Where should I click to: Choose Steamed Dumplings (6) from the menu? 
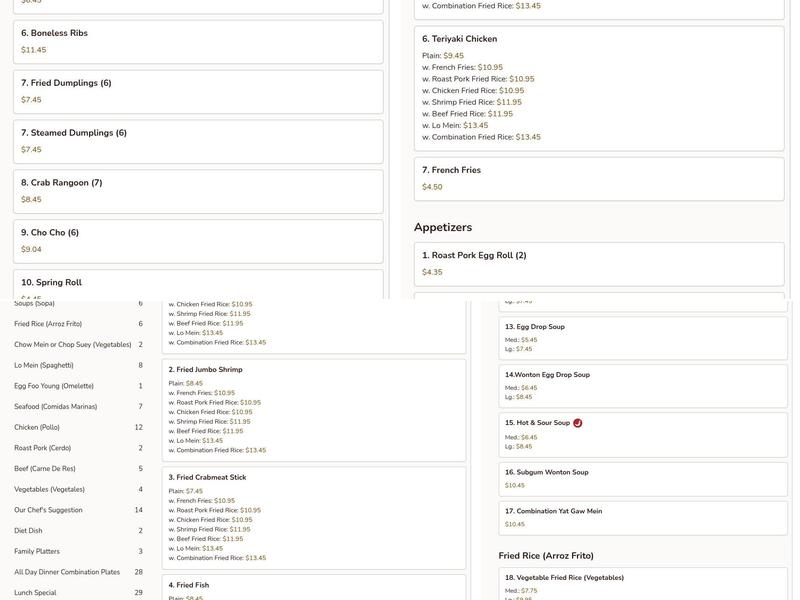pos(198,141)
